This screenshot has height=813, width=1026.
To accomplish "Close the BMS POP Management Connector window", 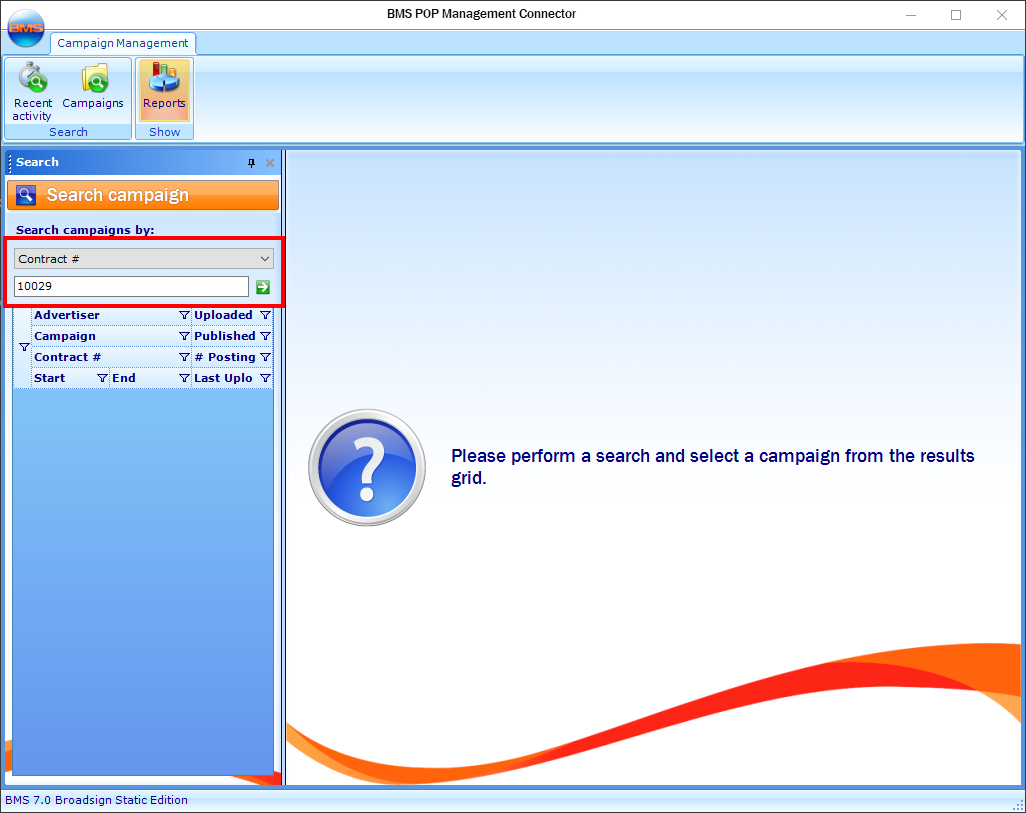I will [1002, 14].
